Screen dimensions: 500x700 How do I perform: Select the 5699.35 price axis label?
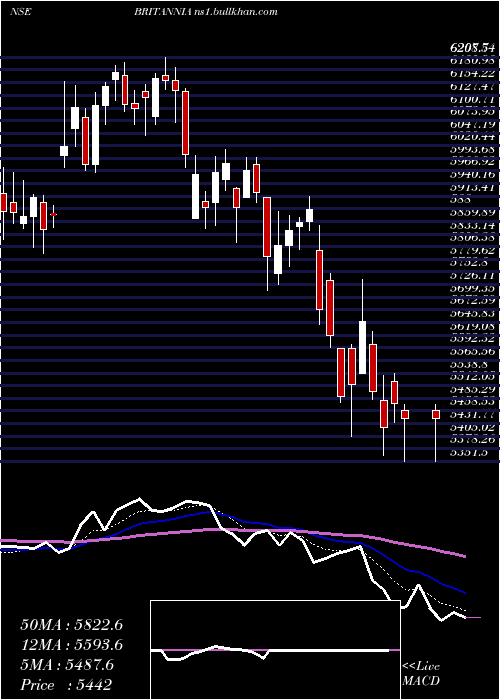pos(473,288)
